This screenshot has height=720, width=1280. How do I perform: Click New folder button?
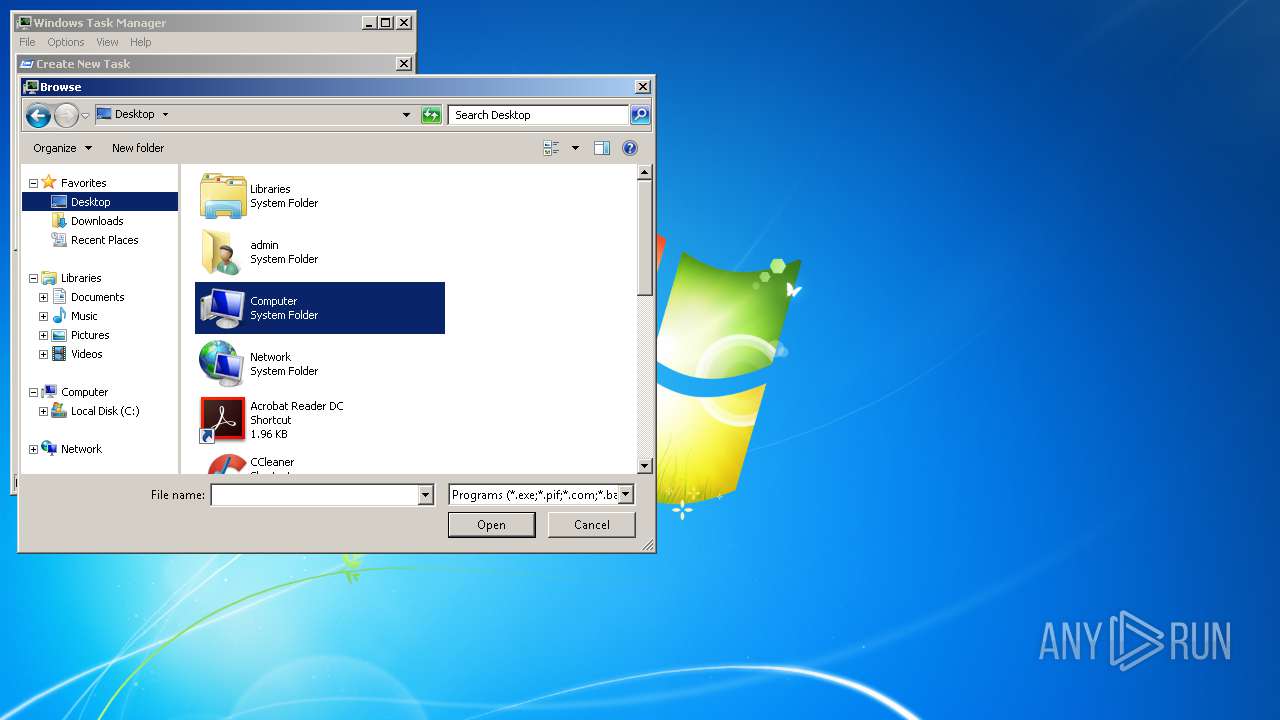coord(138,148)
